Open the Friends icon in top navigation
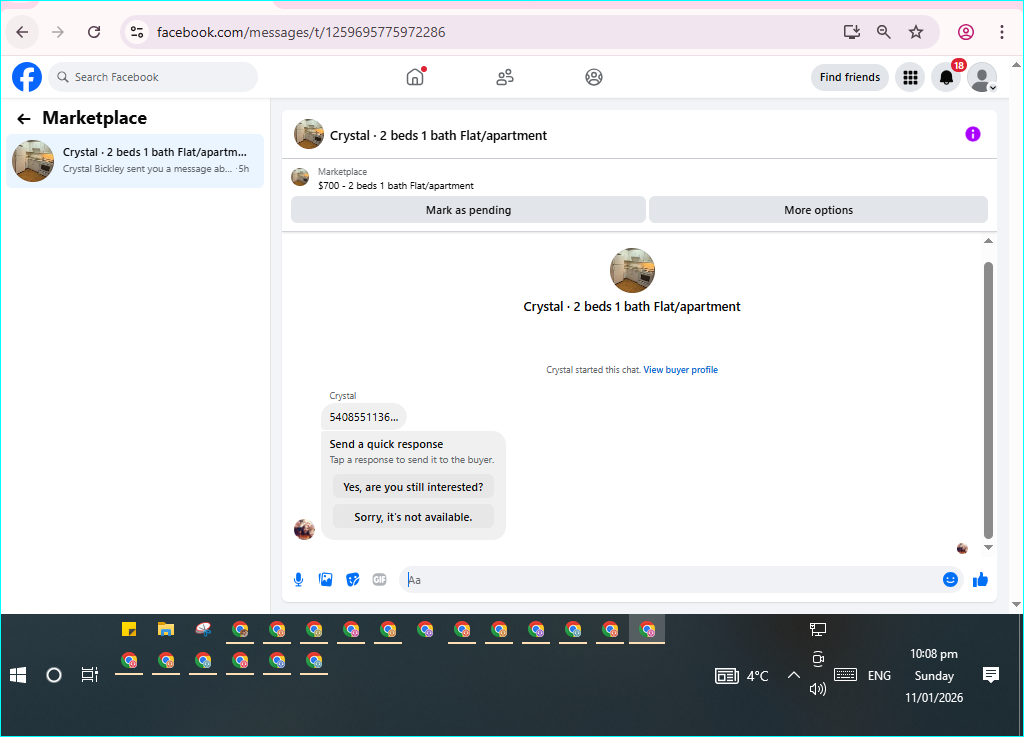Viewport: 1024px width, 737px height. (x=505, y=77)
